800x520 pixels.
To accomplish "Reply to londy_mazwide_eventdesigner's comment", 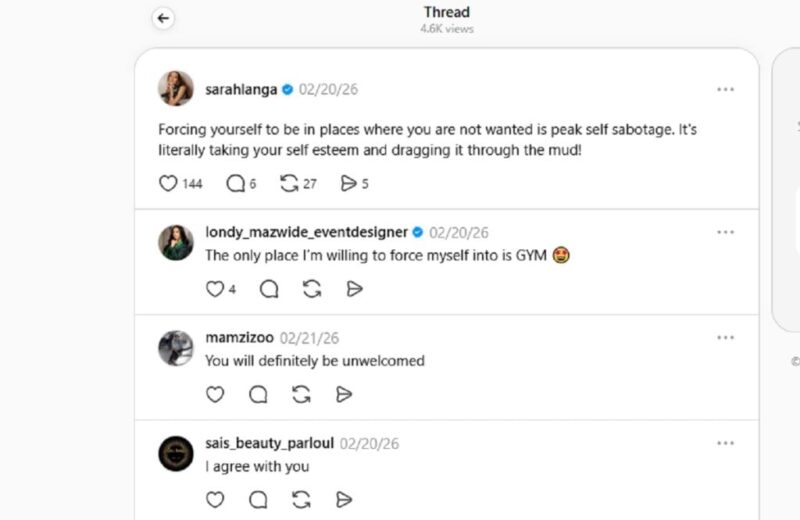I will (x=269, y=289).
